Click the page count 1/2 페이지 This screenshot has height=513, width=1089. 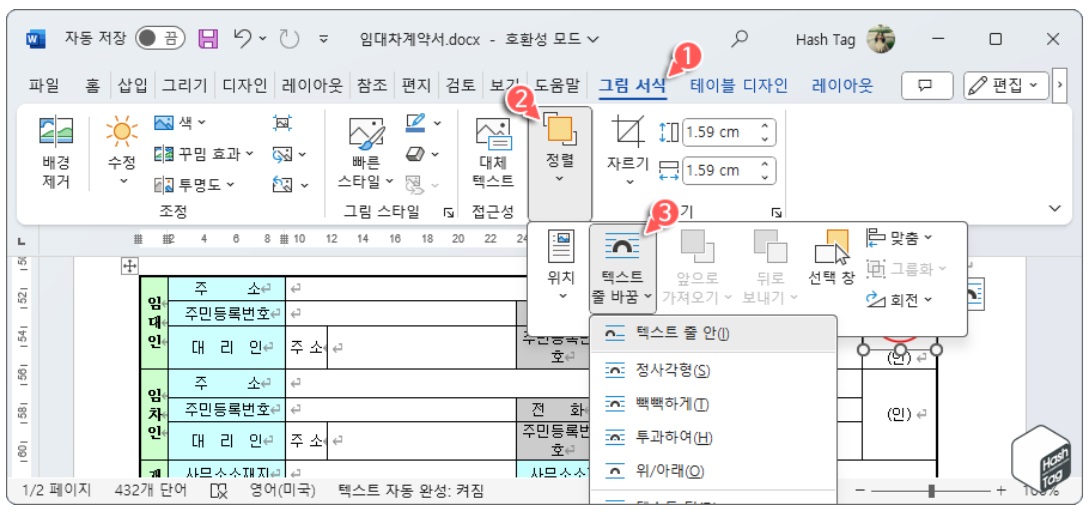(x=57, y=491)
